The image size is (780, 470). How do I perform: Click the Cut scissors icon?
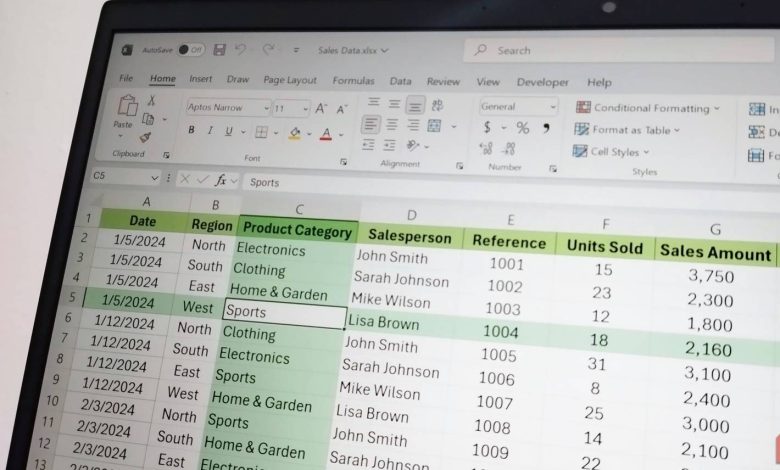pos(151,100)
